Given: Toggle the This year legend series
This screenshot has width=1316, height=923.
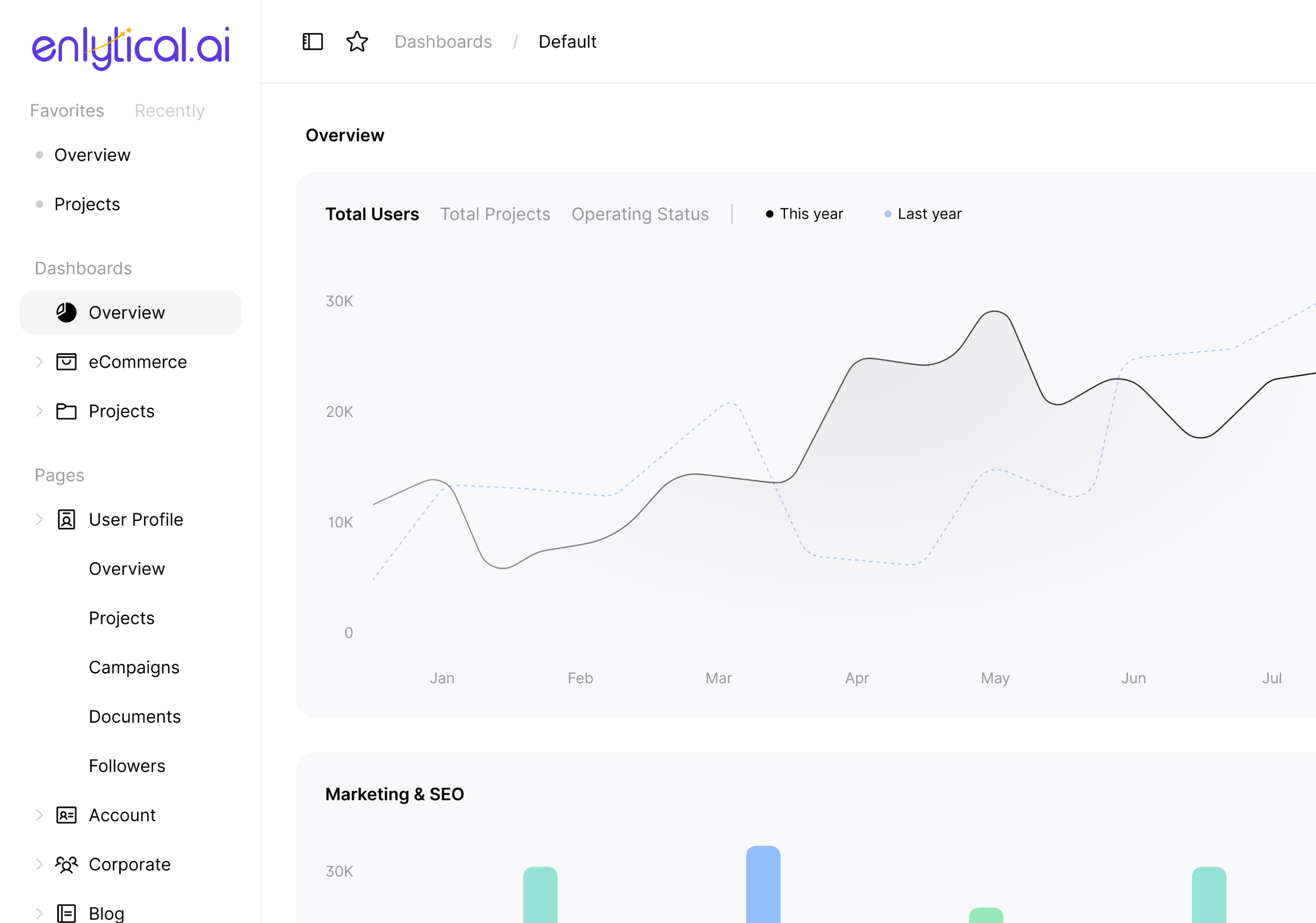Looking at the screenshot, I should 804,214.
